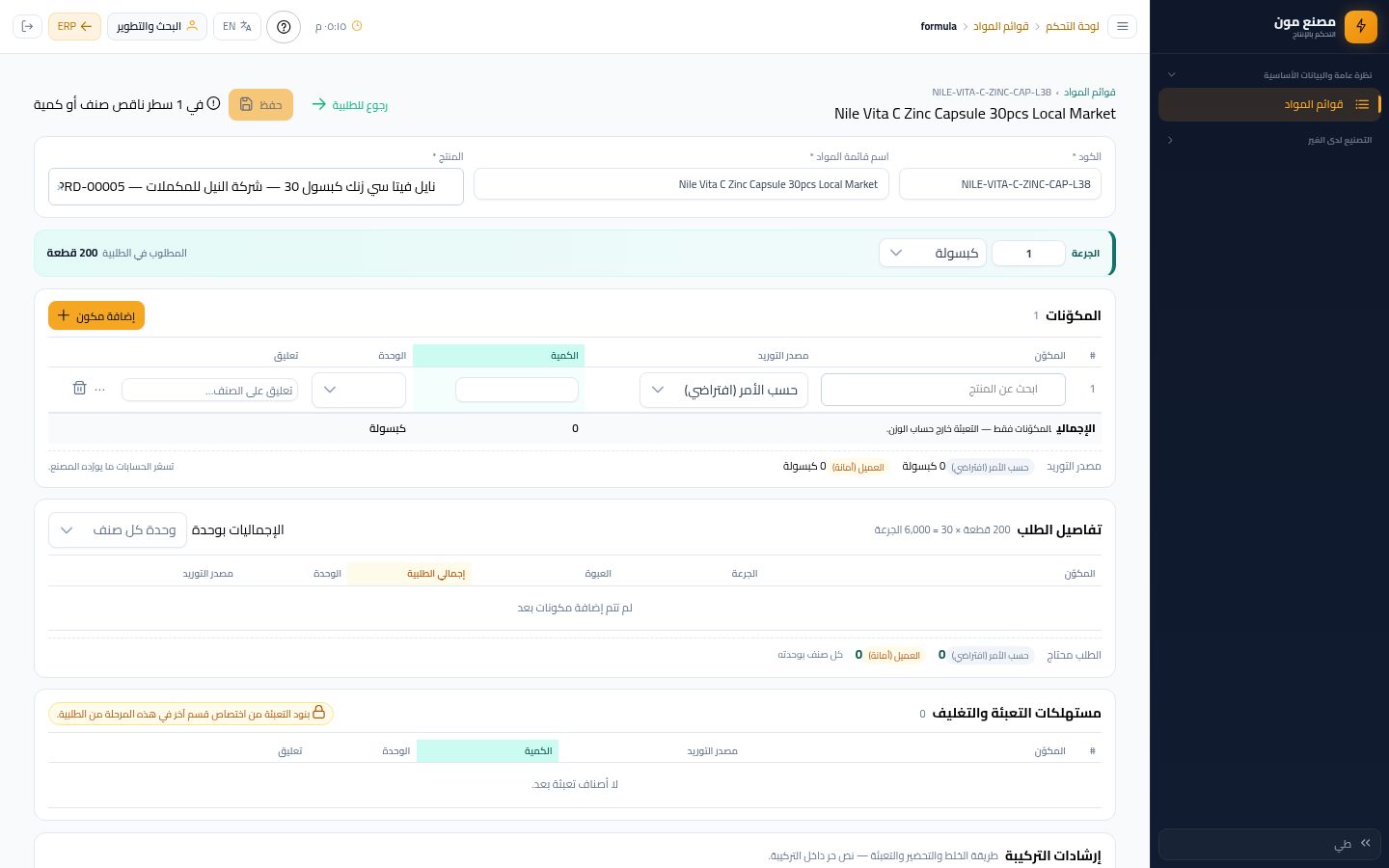The height and width of the screenshot is (868, 1389).
Task: Open the وحدة كل صنف totals unit dropdown
Action: (118, 529)
